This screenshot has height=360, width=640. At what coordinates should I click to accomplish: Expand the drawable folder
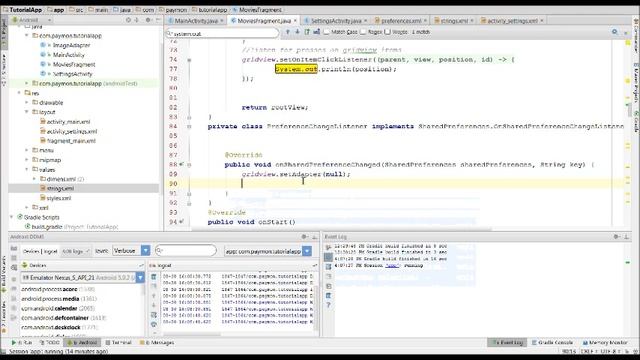pos(27,102)
